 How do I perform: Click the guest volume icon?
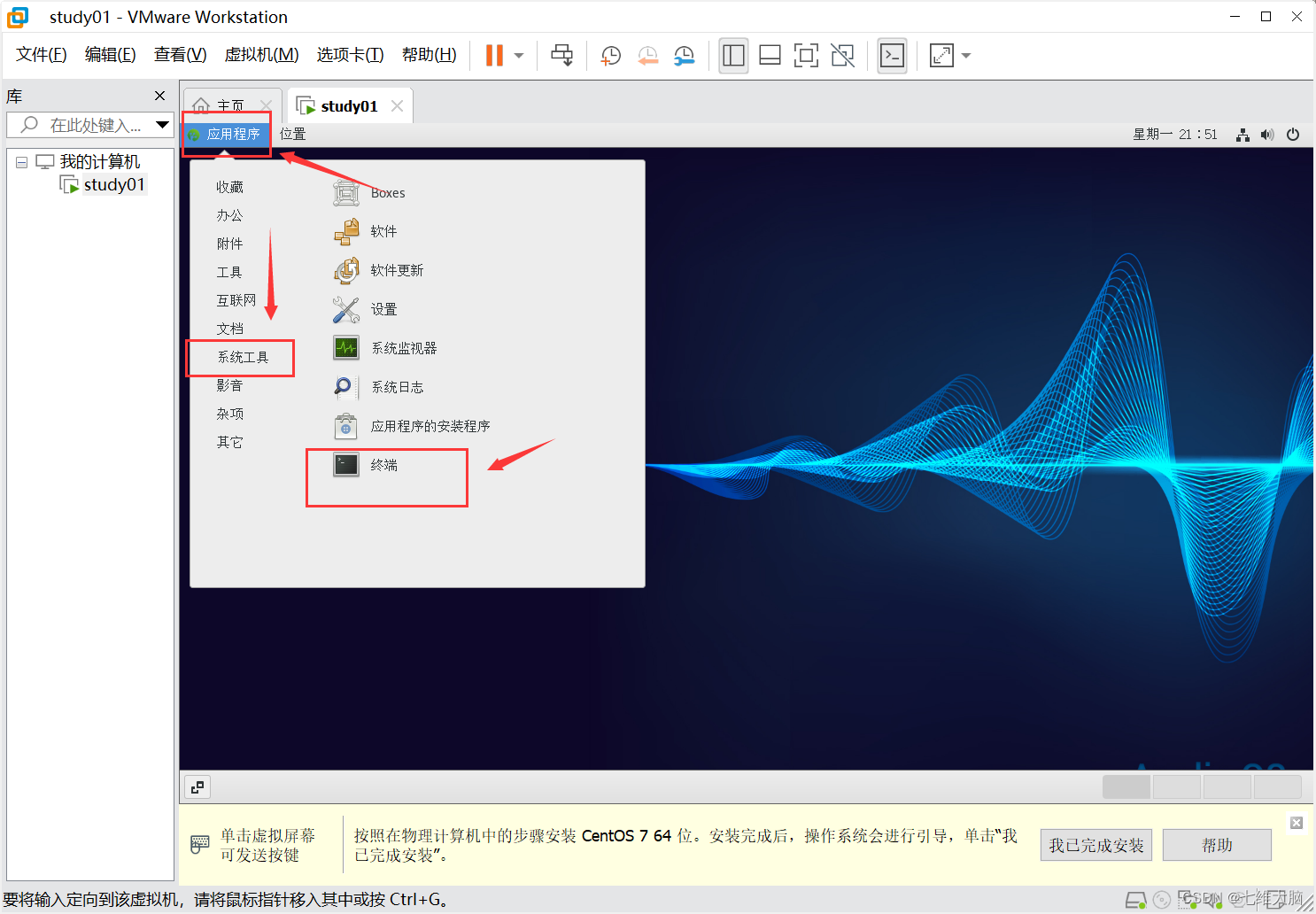pyautogui.click(x=1267, y=135)
